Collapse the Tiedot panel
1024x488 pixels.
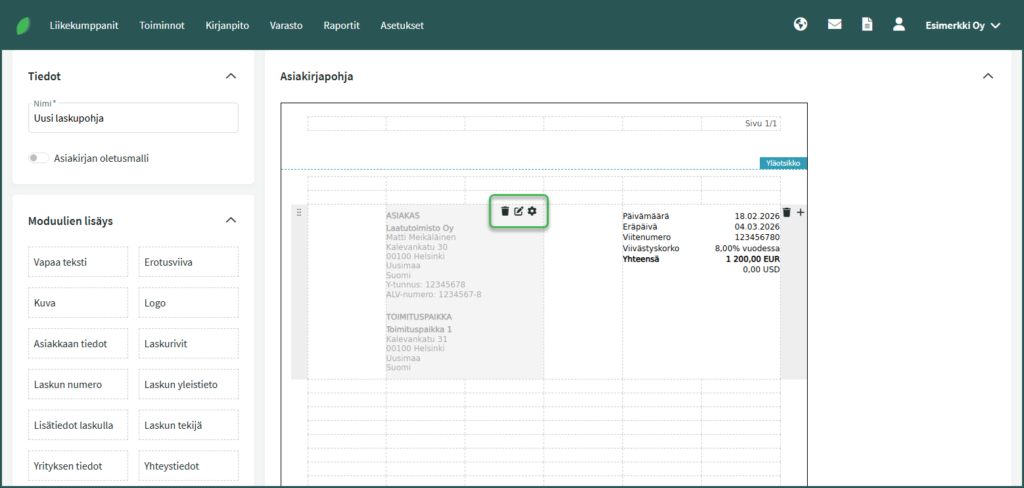(x=231, y=76)
